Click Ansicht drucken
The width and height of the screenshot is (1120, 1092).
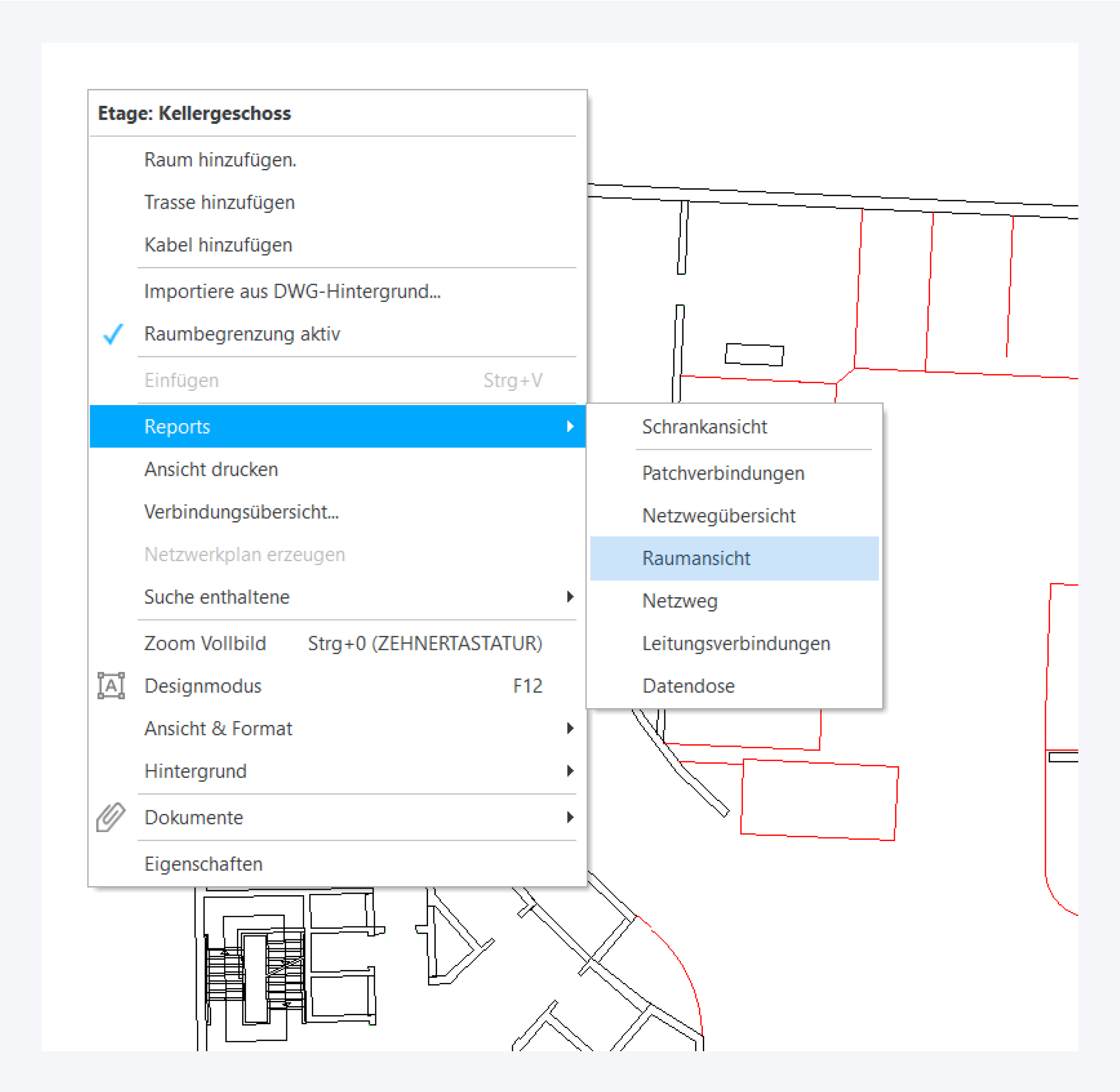211,469
